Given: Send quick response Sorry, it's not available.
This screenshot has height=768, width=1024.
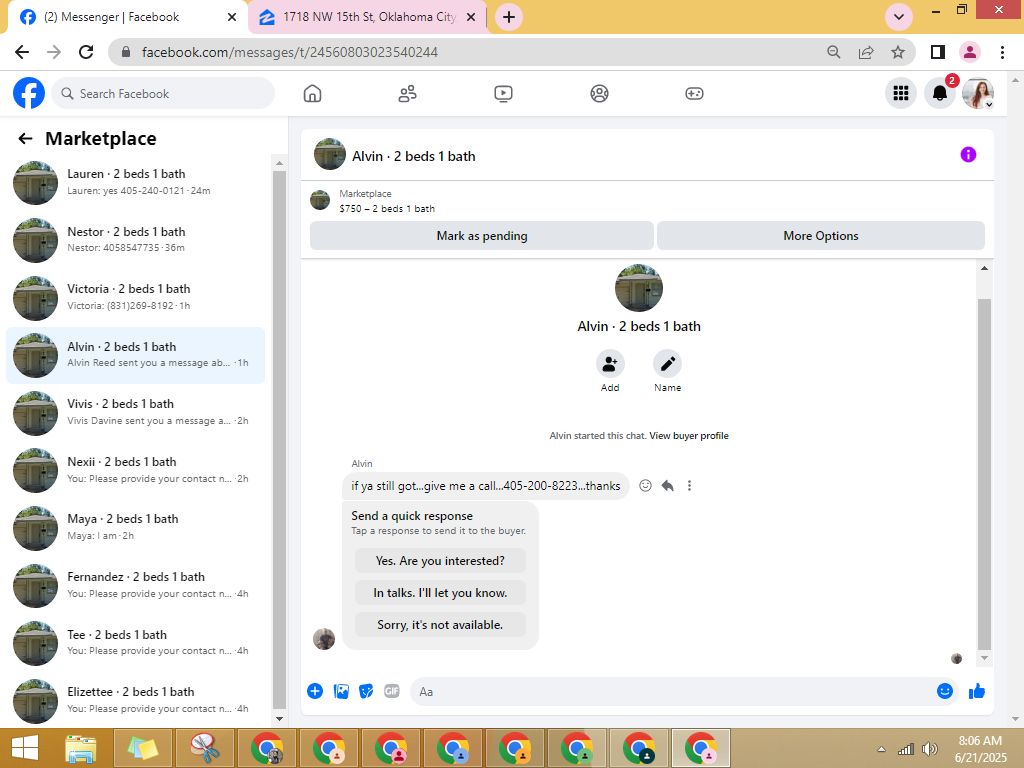Looking at the screenshot, I should 440,625.
